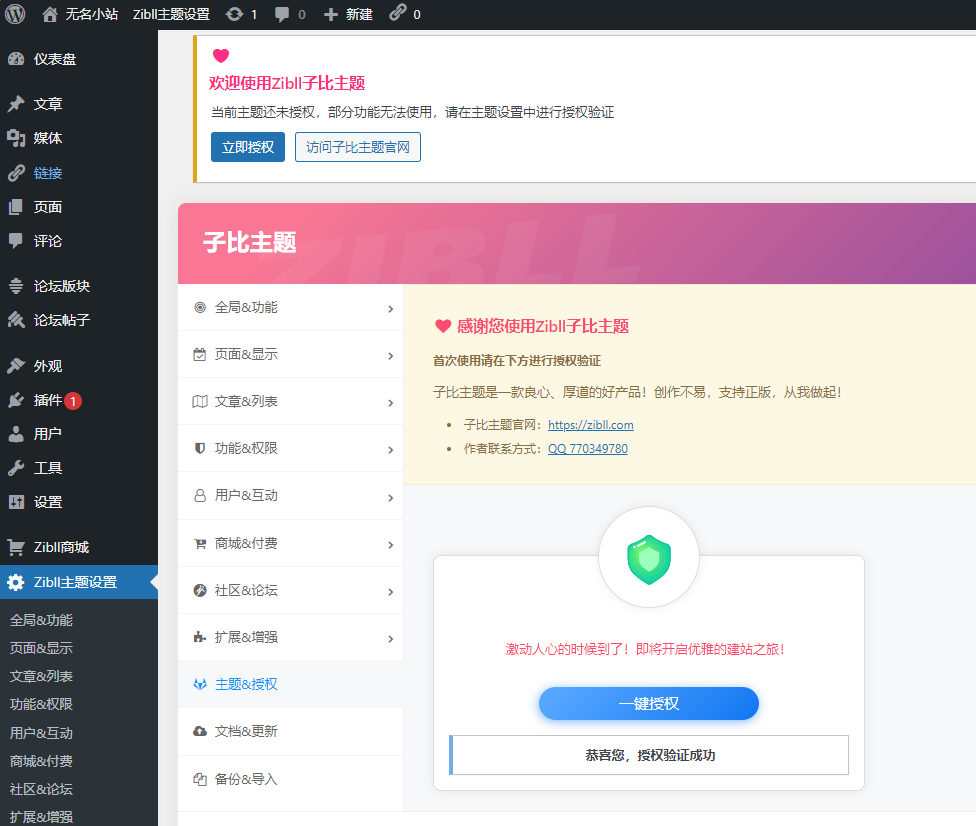Open the QQ 770349780 contact link
This screenshot has width=976, height=826.
coord(588,449)
